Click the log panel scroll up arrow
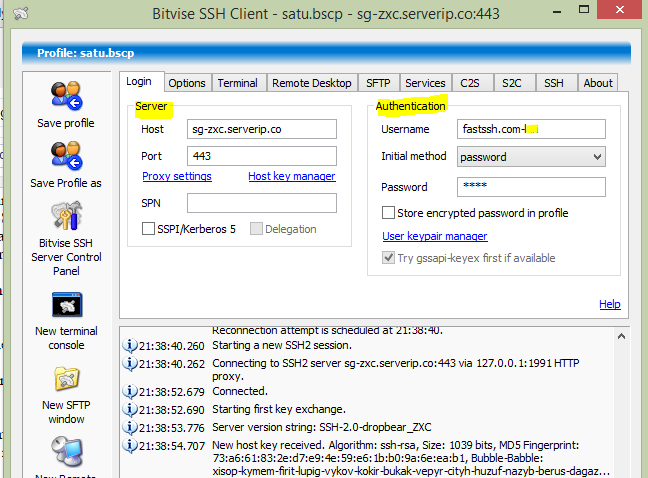The height and width of the screenshot is (478, 648). (x=621, y=336)
